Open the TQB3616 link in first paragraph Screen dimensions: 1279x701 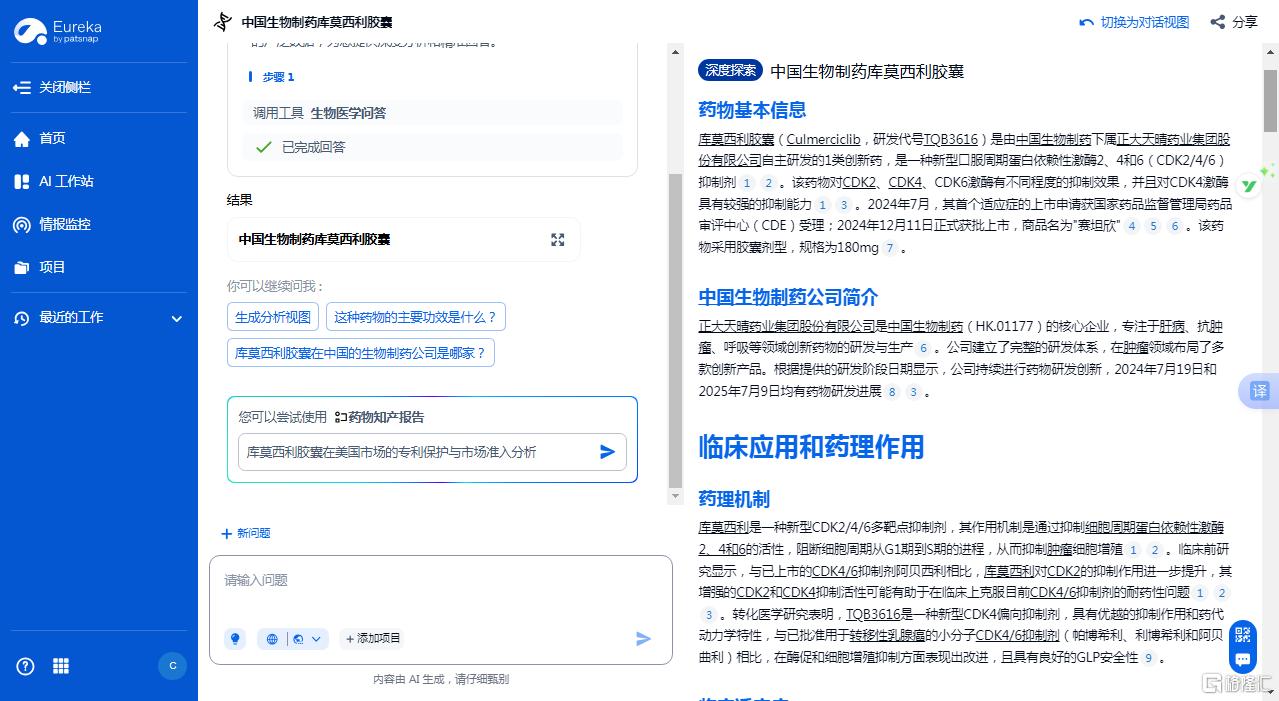coord(951,140)
